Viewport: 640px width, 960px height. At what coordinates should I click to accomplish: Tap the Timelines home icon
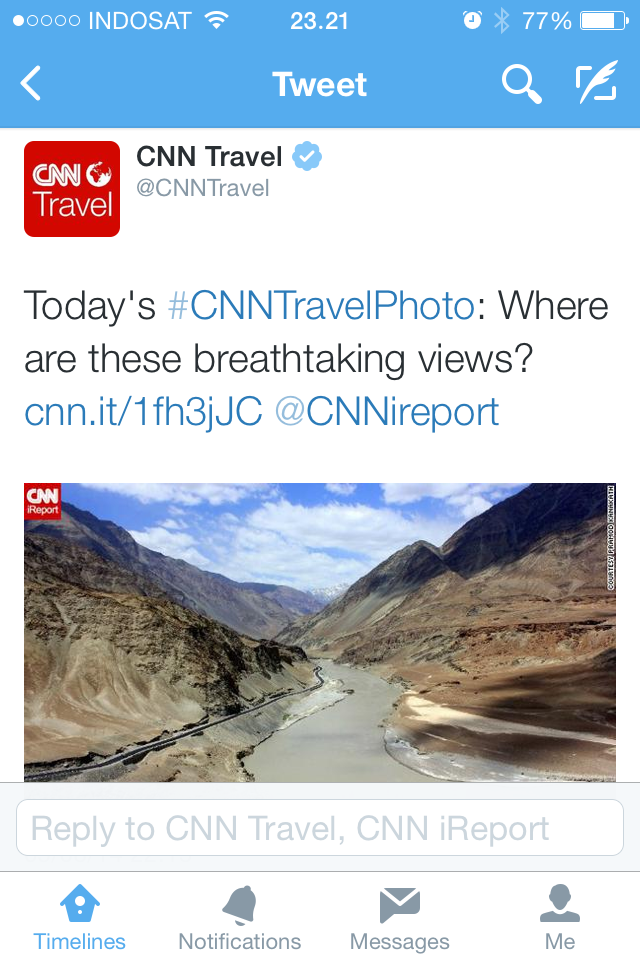point(79,904)
